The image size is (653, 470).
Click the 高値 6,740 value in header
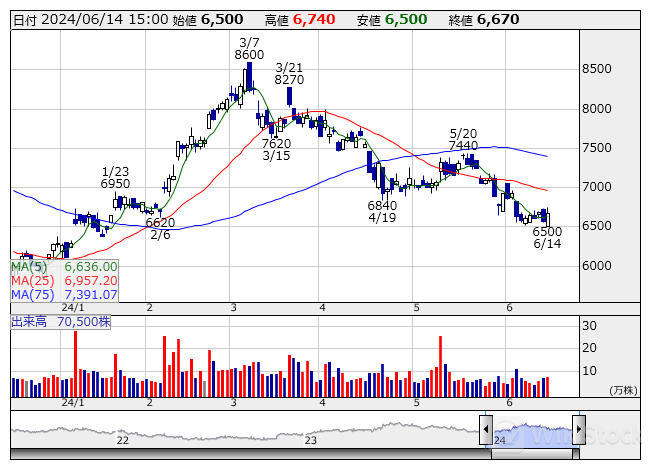[x=309, y=19]
